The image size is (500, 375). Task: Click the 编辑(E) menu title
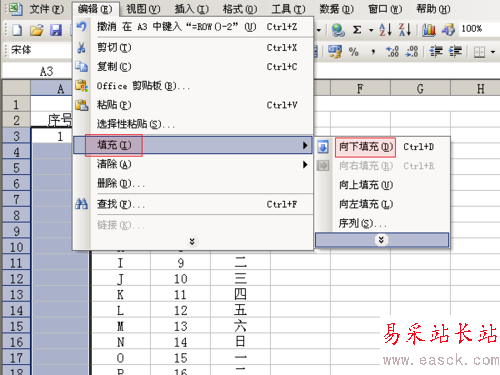pyautogui.click(x=95, y=9)
